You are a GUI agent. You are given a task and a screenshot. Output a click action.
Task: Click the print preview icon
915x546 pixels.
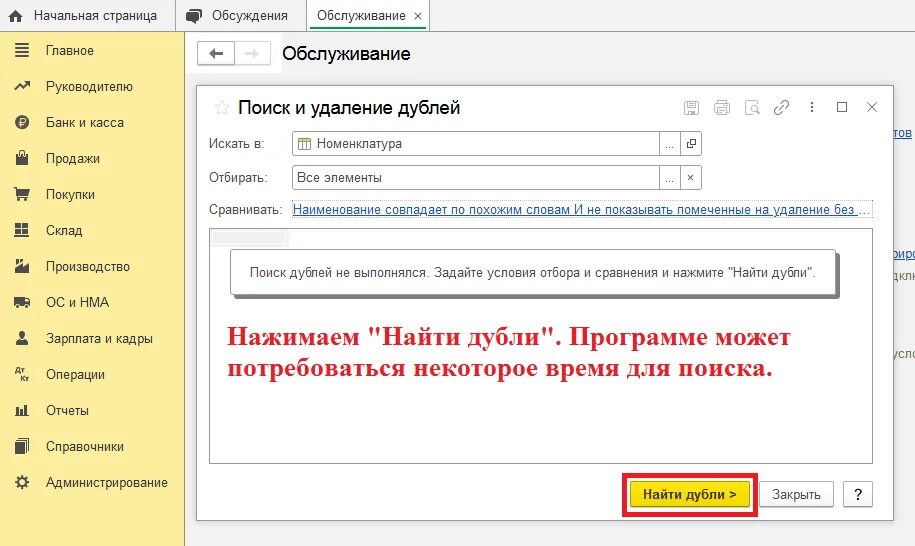[x=752, y=107]
